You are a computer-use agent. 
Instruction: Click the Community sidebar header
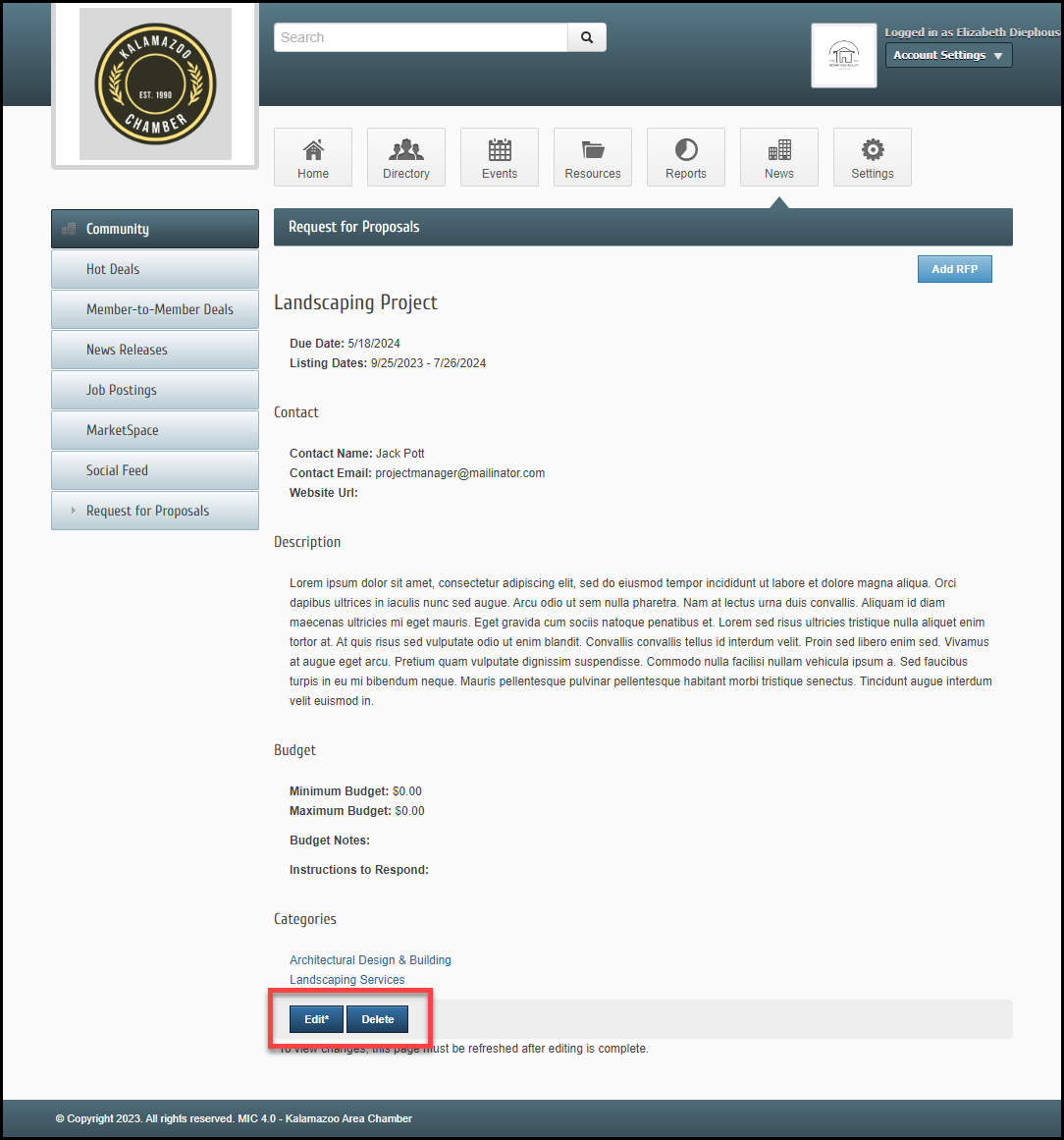pos(155,229)
